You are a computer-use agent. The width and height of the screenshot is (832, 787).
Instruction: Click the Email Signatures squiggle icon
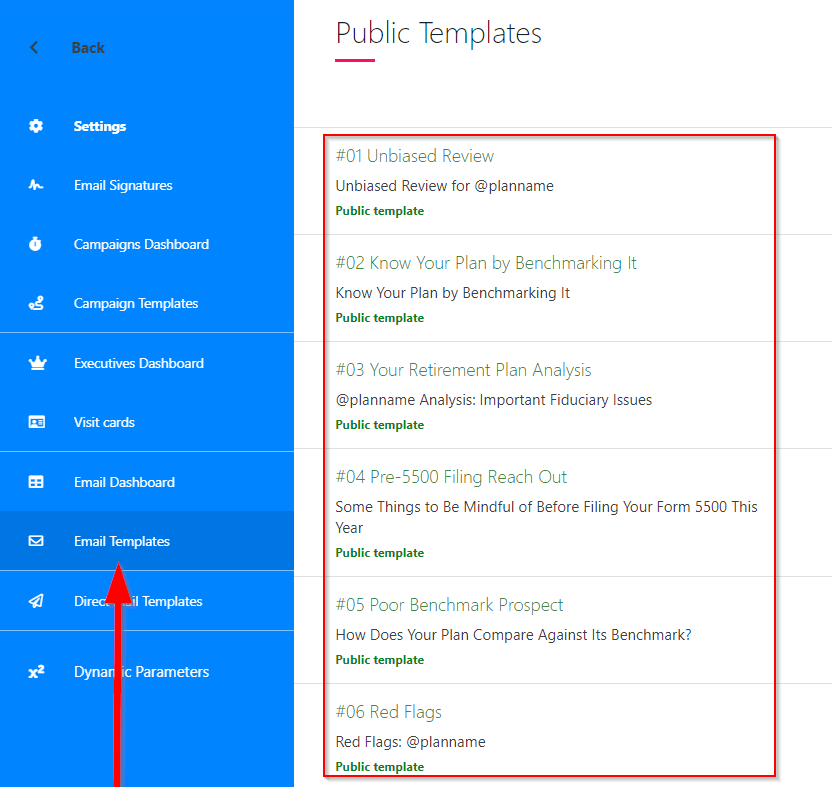(36, 185)
